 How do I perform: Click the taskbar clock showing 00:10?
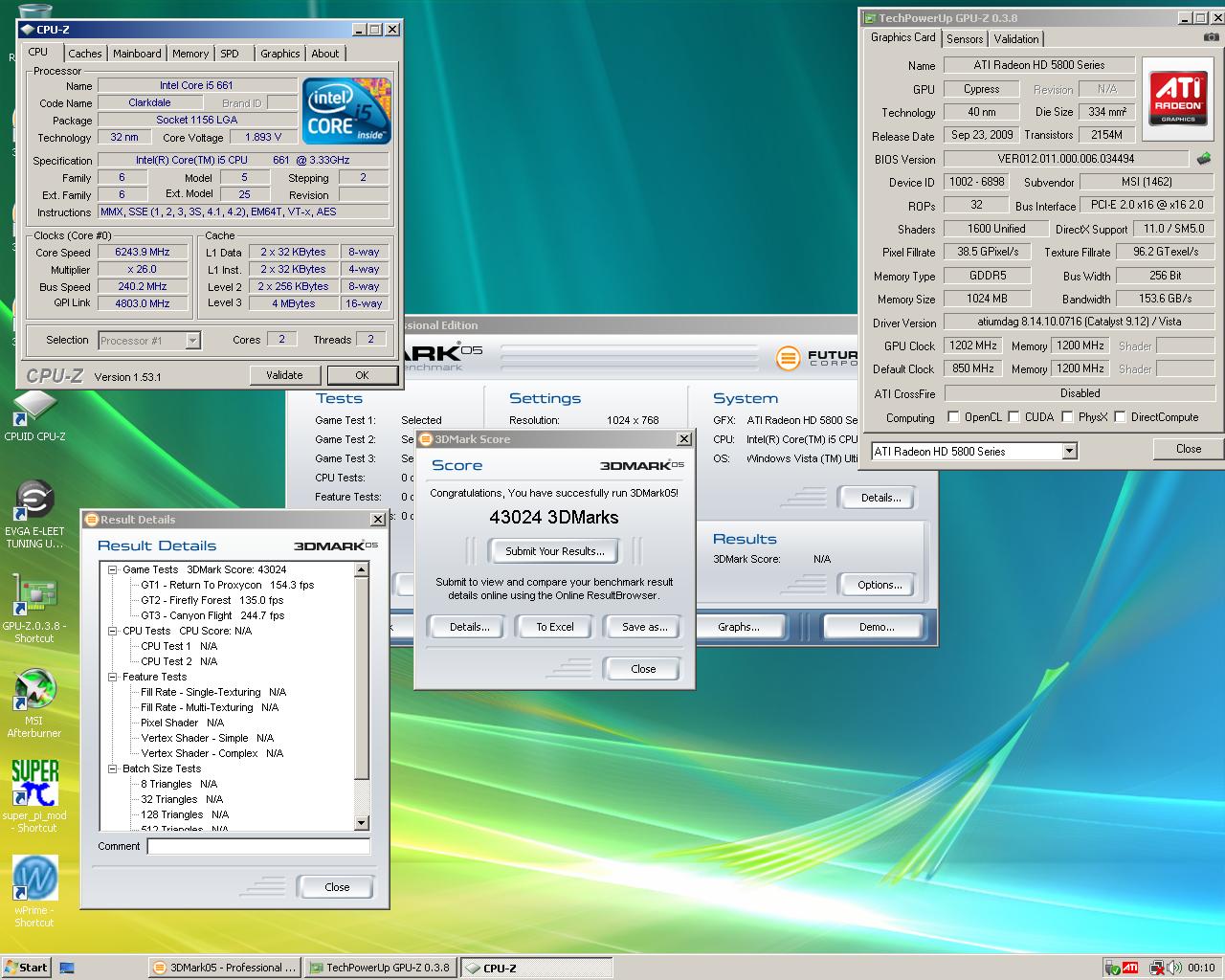coord(1201,968)
